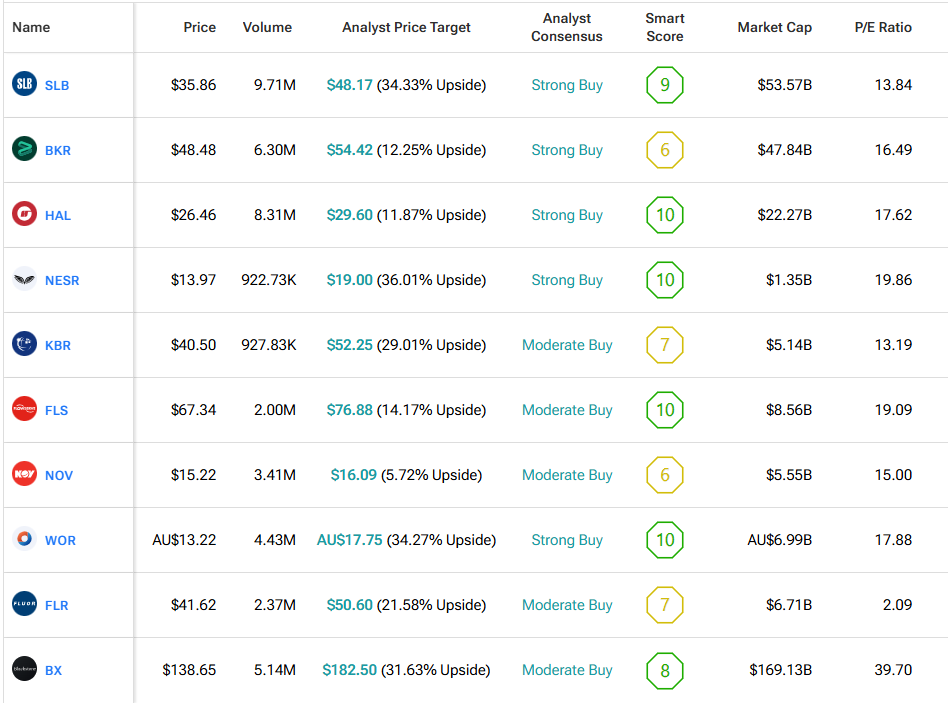Screen dimensions: 948x703
Task: Click Analyst Price Target column header
Action: (x=406, y=27)
